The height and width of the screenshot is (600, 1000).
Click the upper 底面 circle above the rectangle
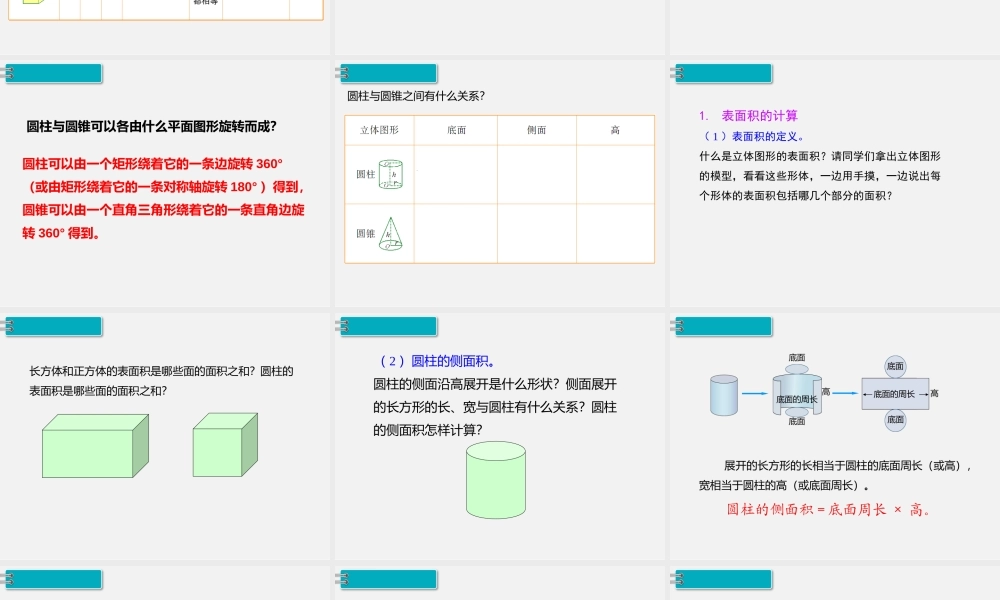[895, 365]
